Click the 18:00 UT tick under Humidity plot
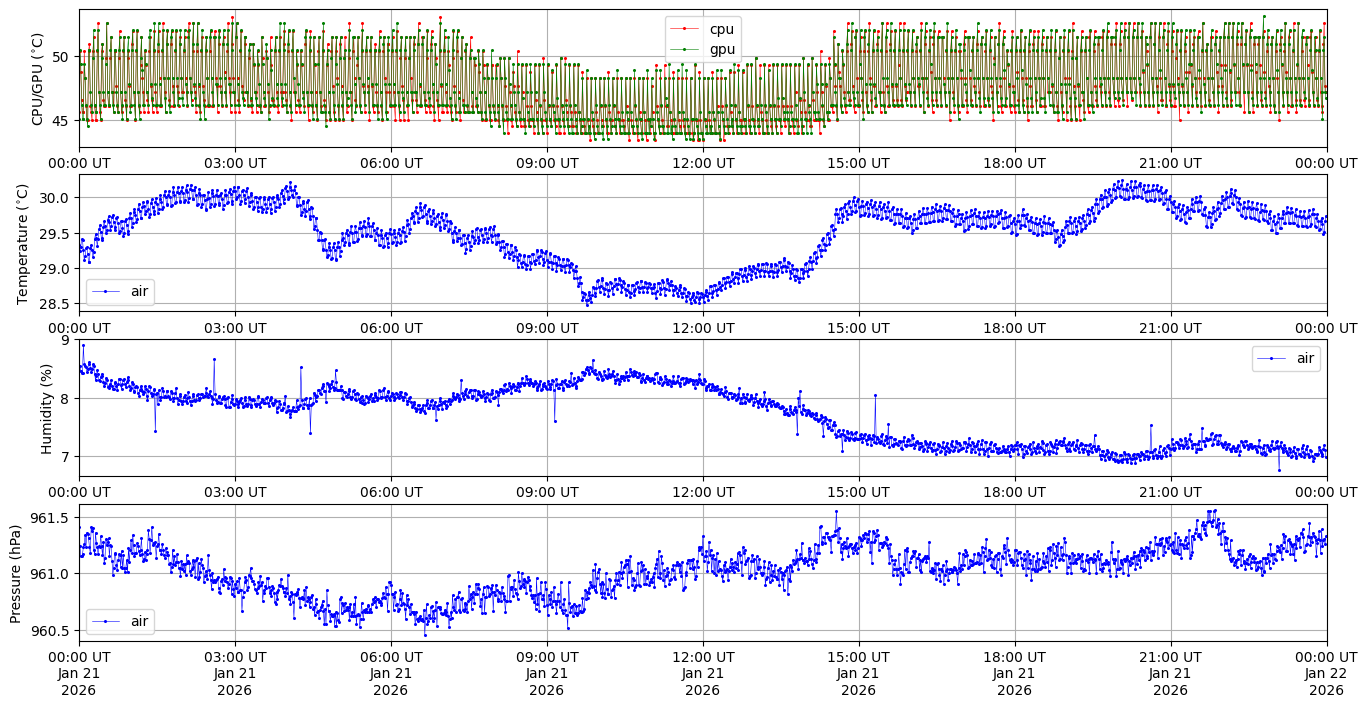The image size is (1368, 707). [x=1014, y=492]
